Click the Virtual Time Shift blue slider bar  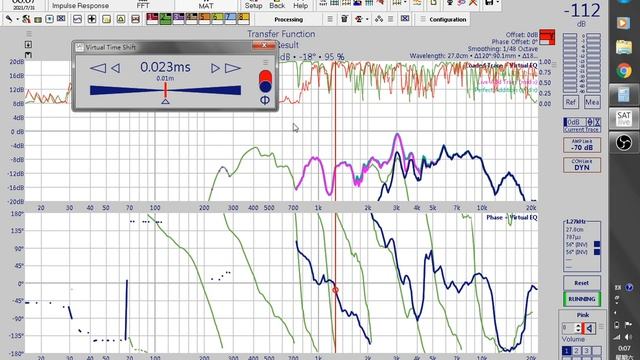click(x=165, y=90)
